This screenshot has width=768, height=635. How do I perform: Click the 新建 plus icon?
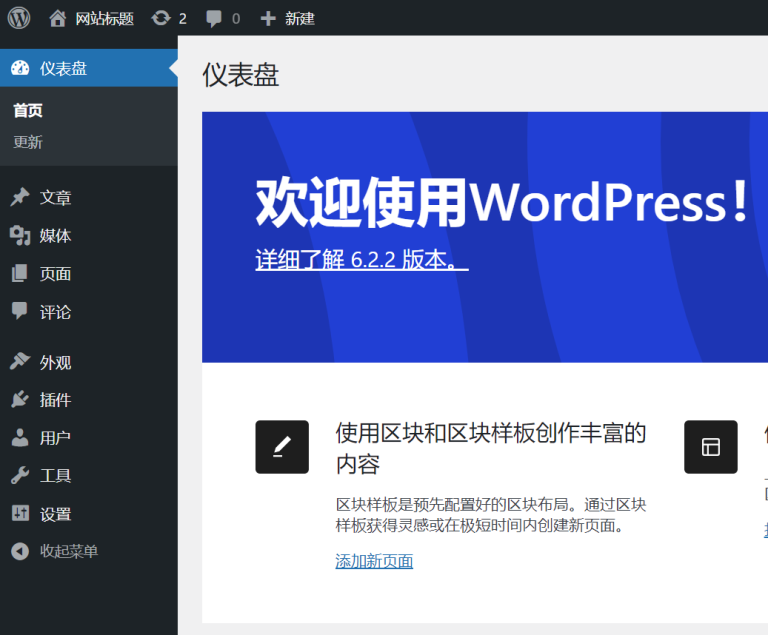[x=268, y=18]
